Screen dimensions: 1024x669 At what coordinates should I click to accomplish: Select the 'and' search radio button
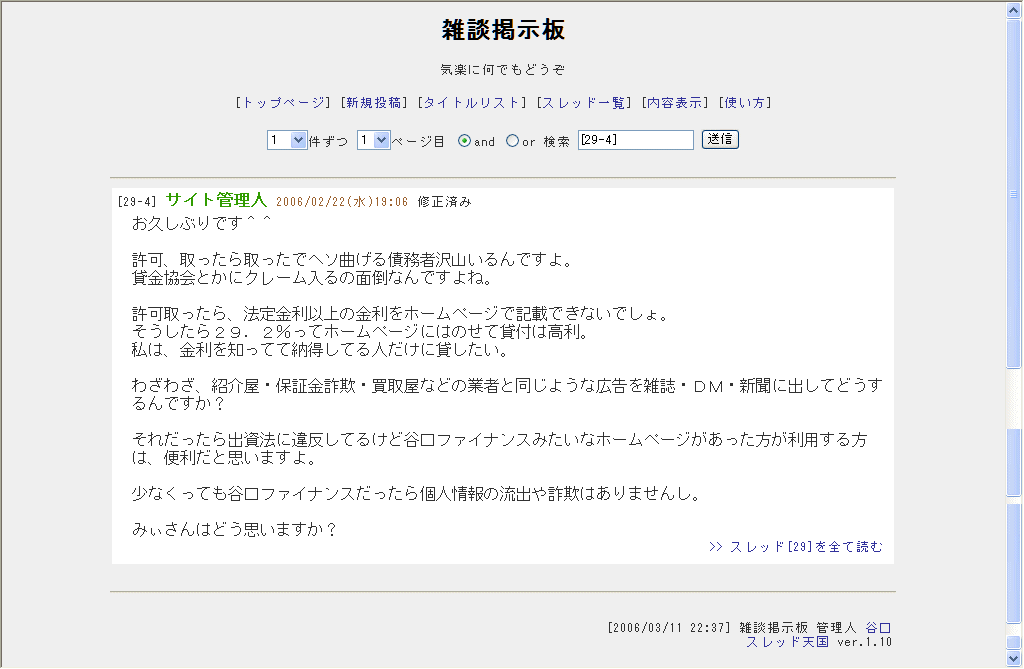click(464, 141)
